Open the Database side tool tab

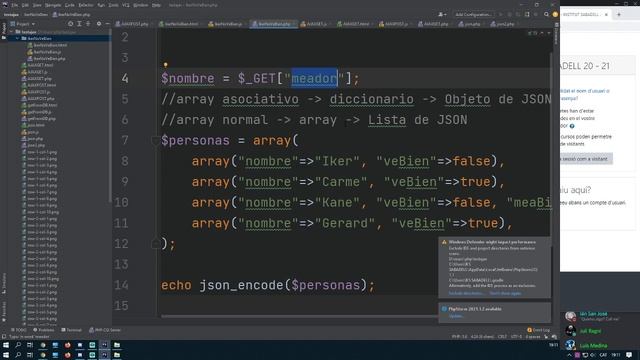(556, 35)
